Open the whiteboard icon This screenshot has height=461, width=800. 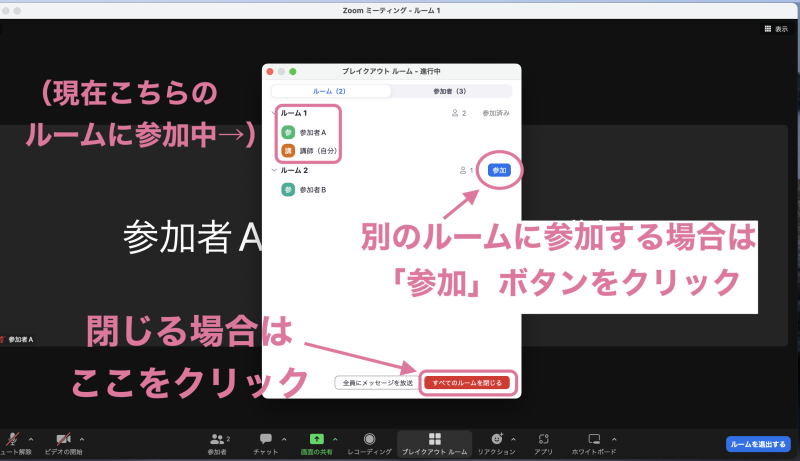(594, 439)
